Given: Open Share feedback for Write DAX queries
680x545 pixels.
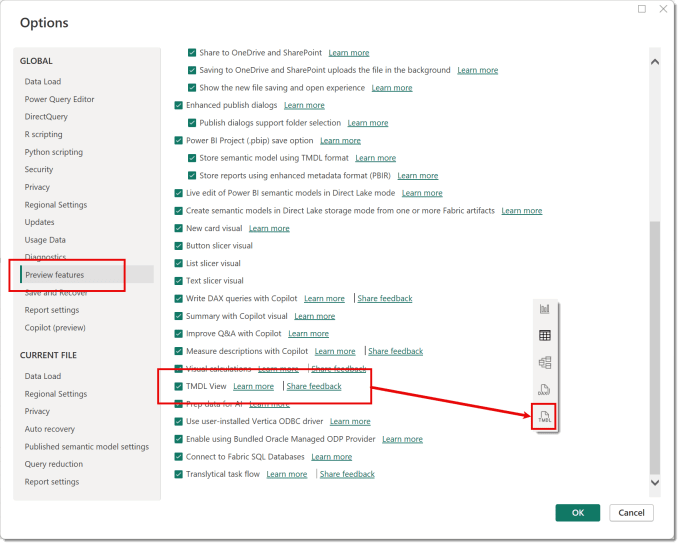Looking at the screenshot, I should tap(386, 300).
